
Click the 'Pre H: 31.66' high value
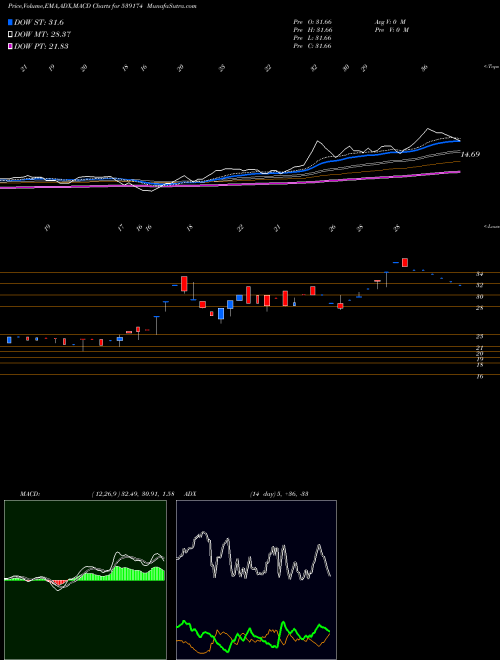pos(313,30)
